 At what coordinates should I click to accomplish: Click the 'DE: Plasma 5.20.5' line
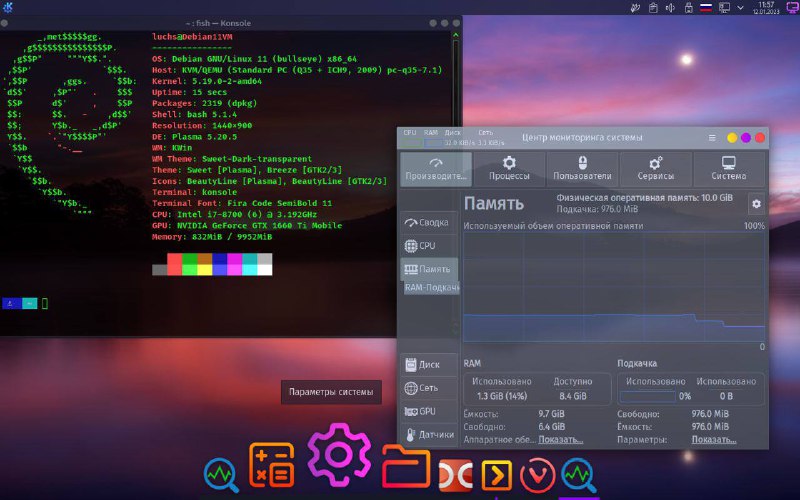194,137
